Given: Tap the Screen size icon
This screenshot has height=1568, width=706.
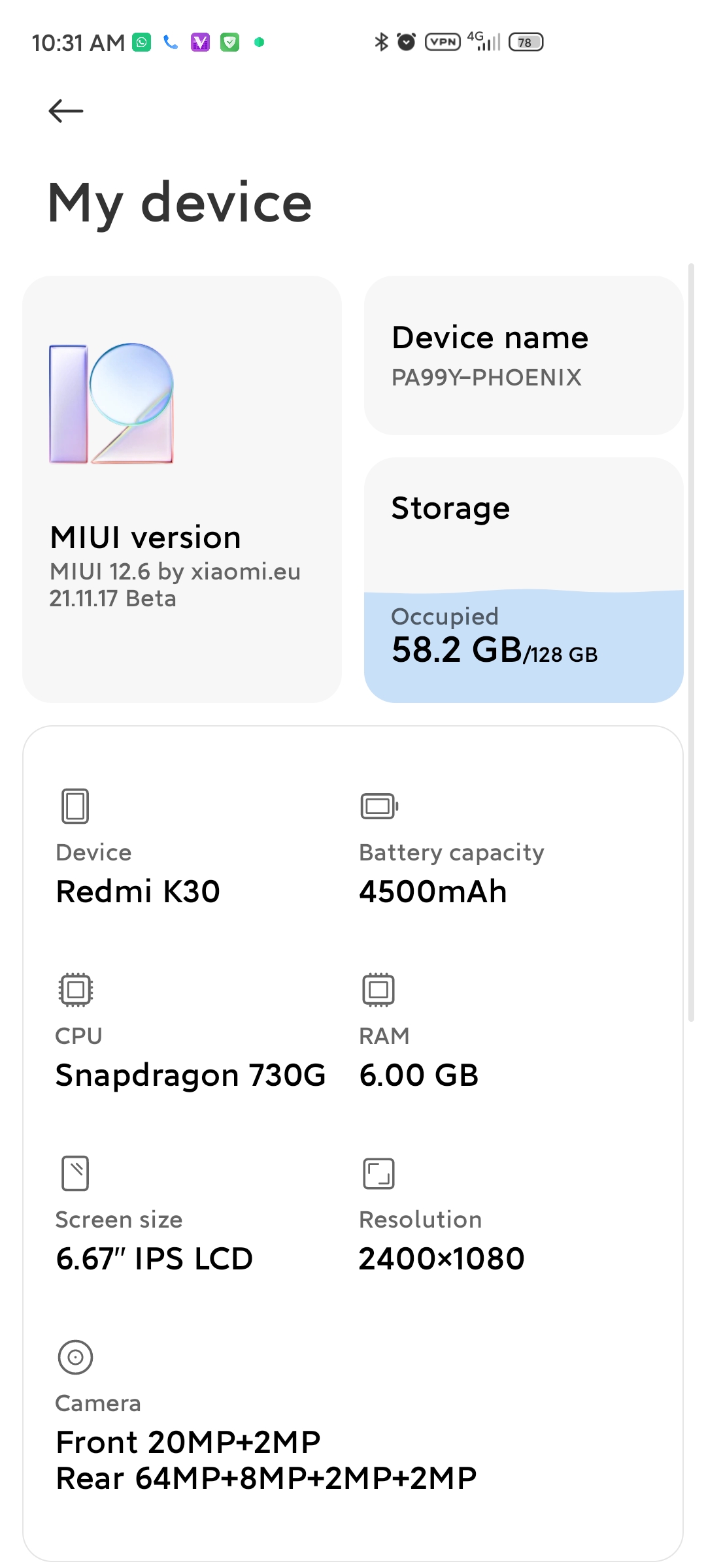Looking at the screenshot, I should [x=75, y=1173].
